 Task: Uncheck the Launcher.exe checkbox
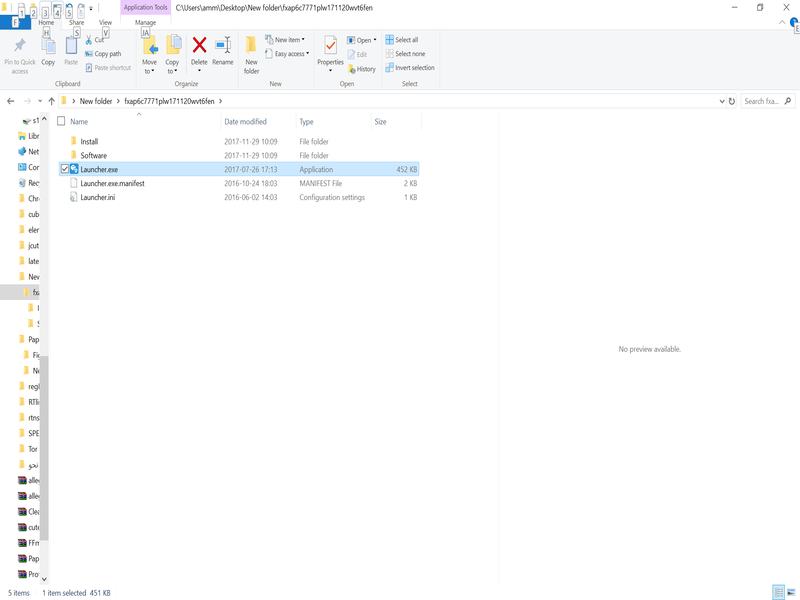[65, 170]
